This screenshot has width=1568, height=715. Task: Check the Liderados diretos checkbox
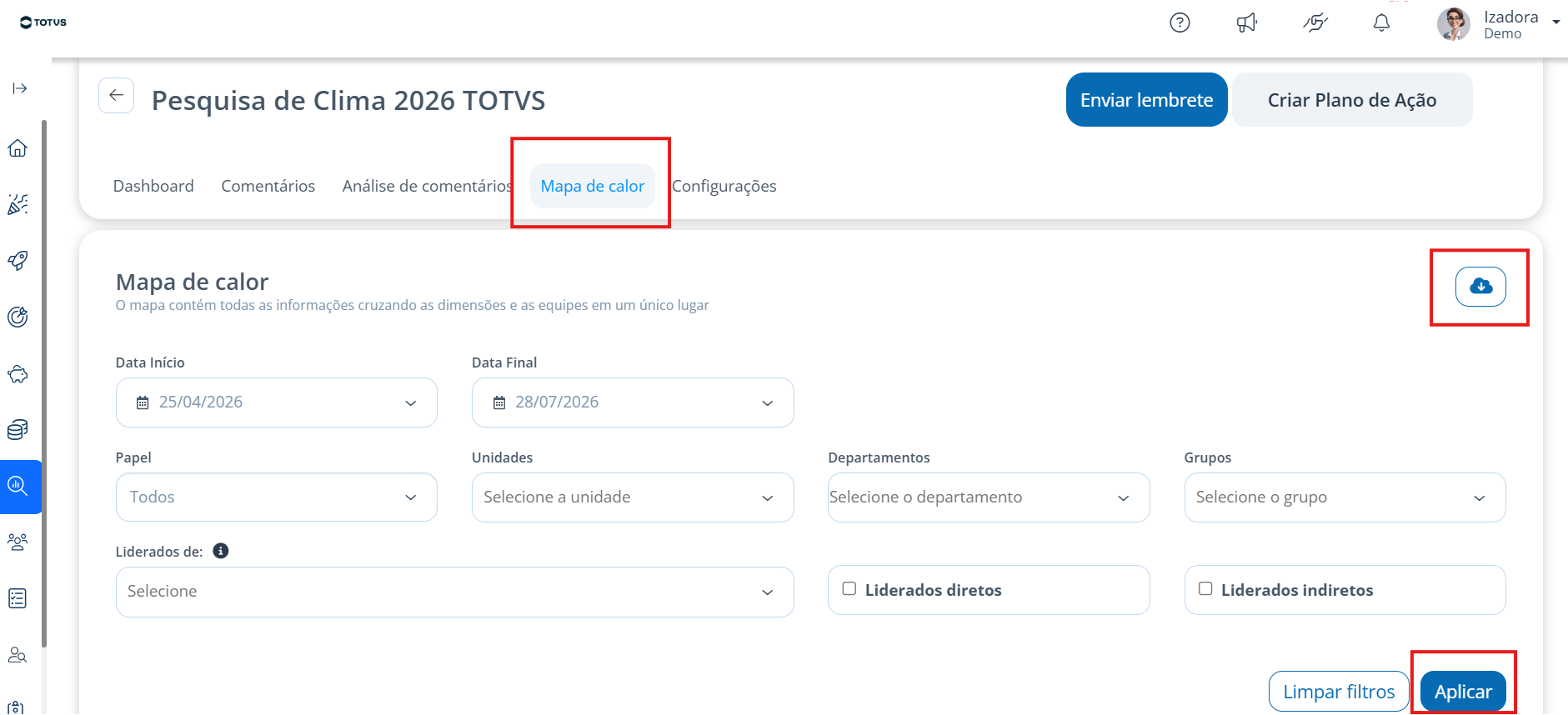coord(849,588)
